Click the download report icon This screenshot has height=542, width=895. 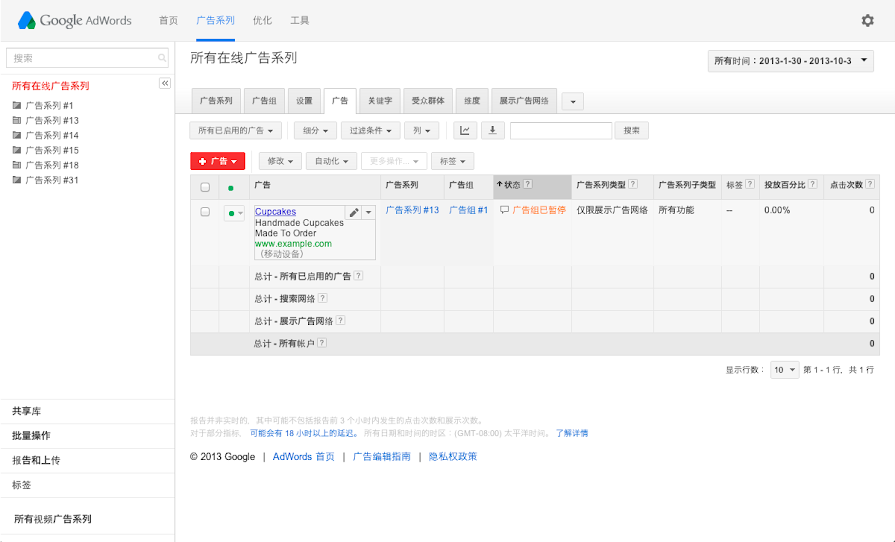(493, 130)
